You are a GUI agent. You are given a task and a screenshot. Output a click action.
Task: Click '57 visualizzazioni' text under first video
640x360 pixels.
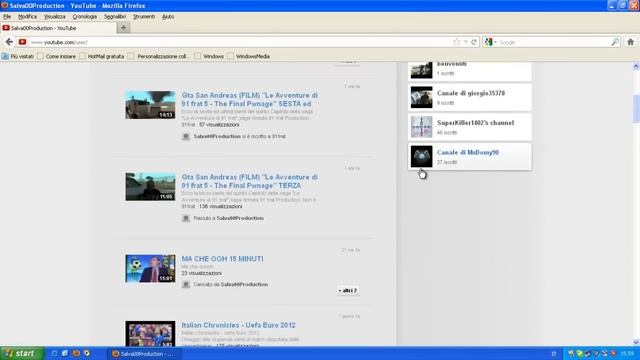219,125
